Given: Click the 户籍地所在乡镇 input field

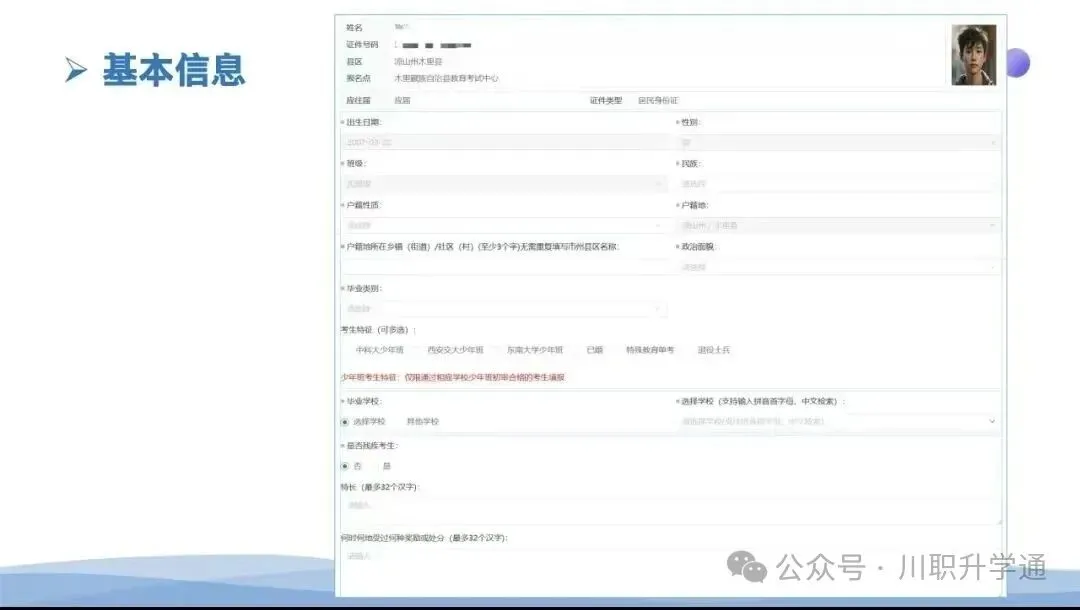Looking at the screenshot, I should (504, 267).
